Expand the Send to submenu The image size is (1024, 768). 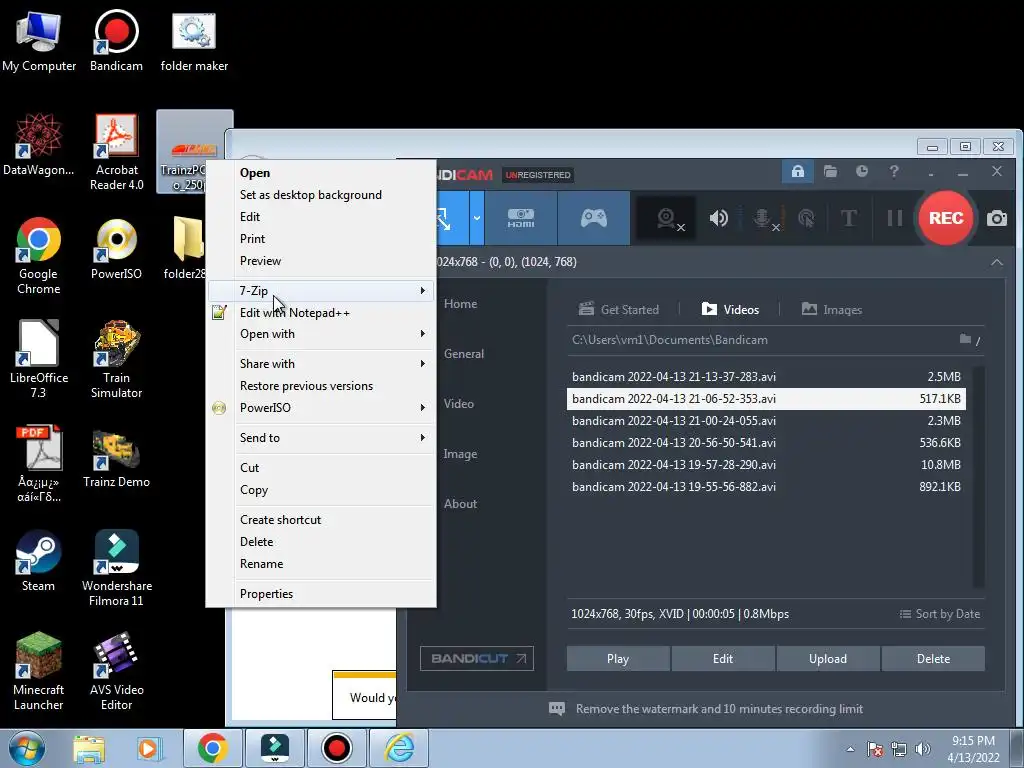[321, 438]
